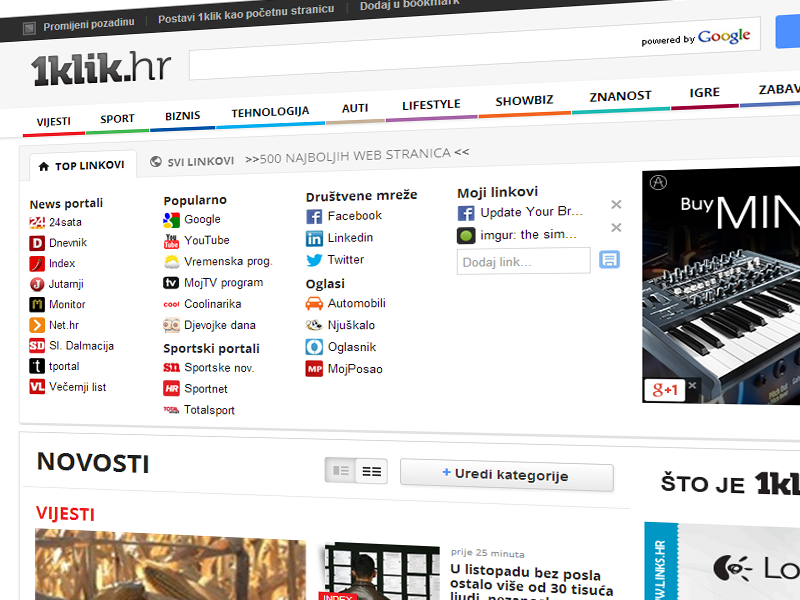Open the LIFESTYLE category

pos(432,105)
